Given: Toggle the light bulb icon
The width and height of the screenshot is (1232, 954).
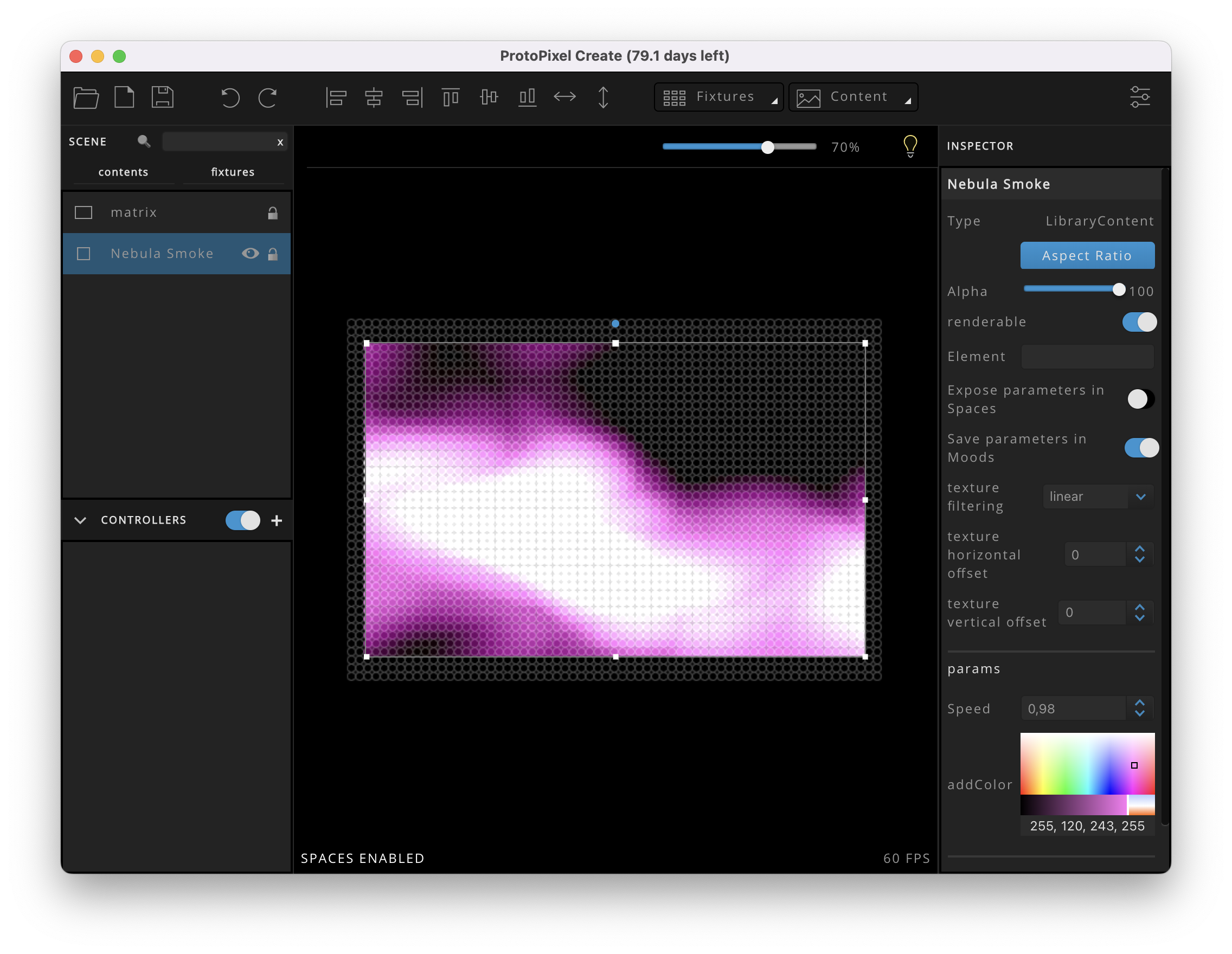Looking at the screenshot, I should pos(910,146).
